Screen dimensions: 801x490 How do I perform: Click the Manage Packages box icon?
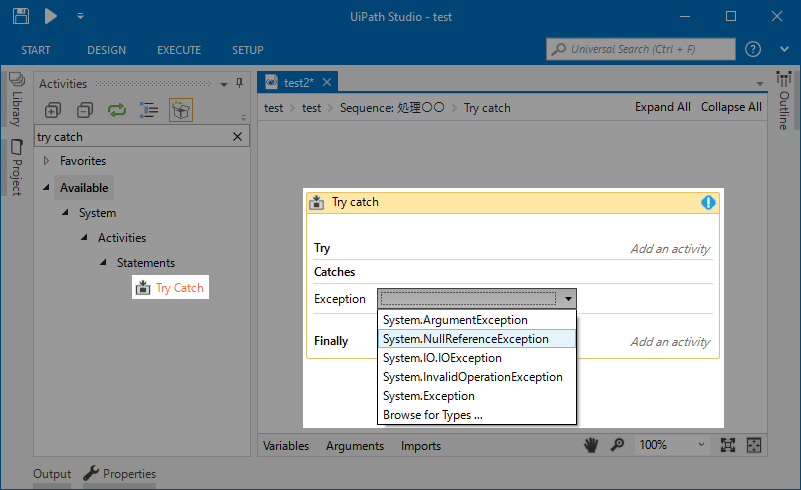[x=181, y=110]
